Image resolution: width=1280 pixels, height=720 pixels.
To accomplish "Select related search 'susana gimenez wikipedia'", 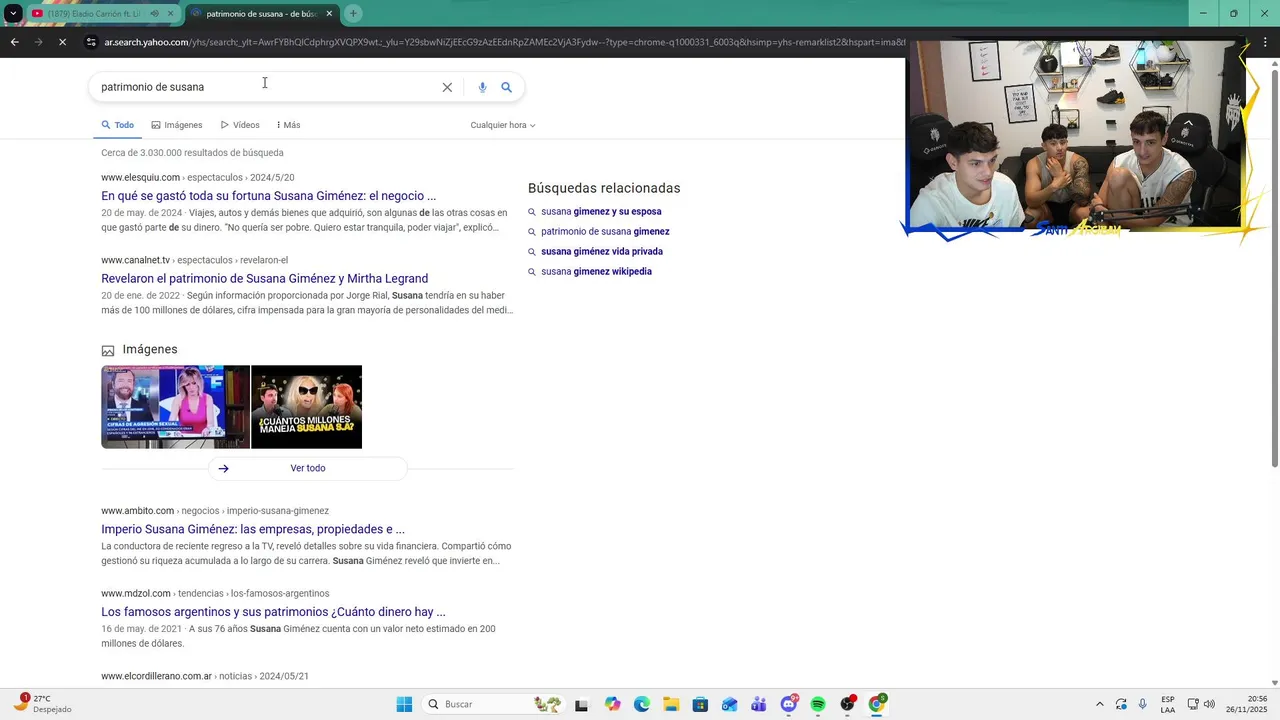I will click(x=596, y=271).
